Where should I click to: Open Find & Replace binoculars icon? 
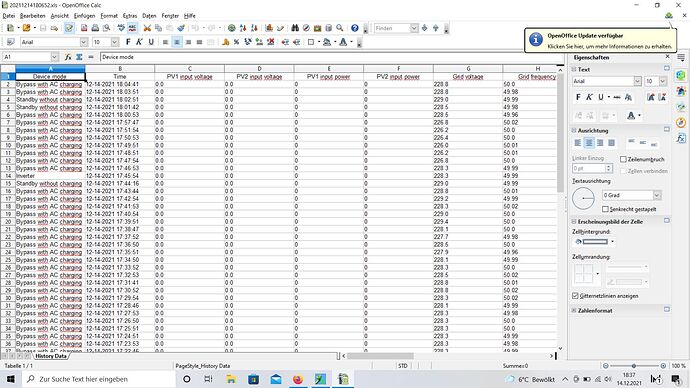[295, 28]
